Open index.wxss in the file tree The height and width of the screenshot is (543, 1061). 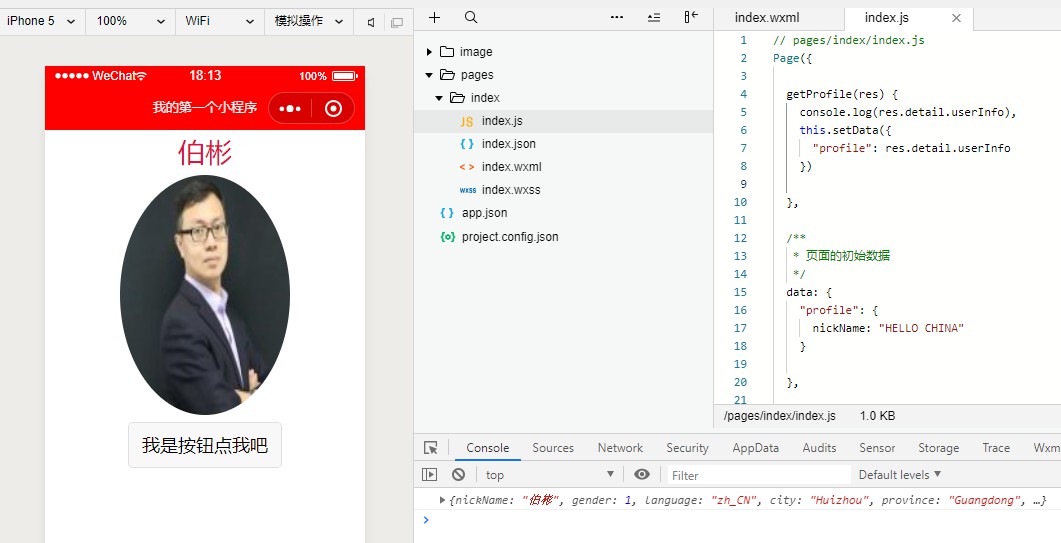(x=510, y=190)
